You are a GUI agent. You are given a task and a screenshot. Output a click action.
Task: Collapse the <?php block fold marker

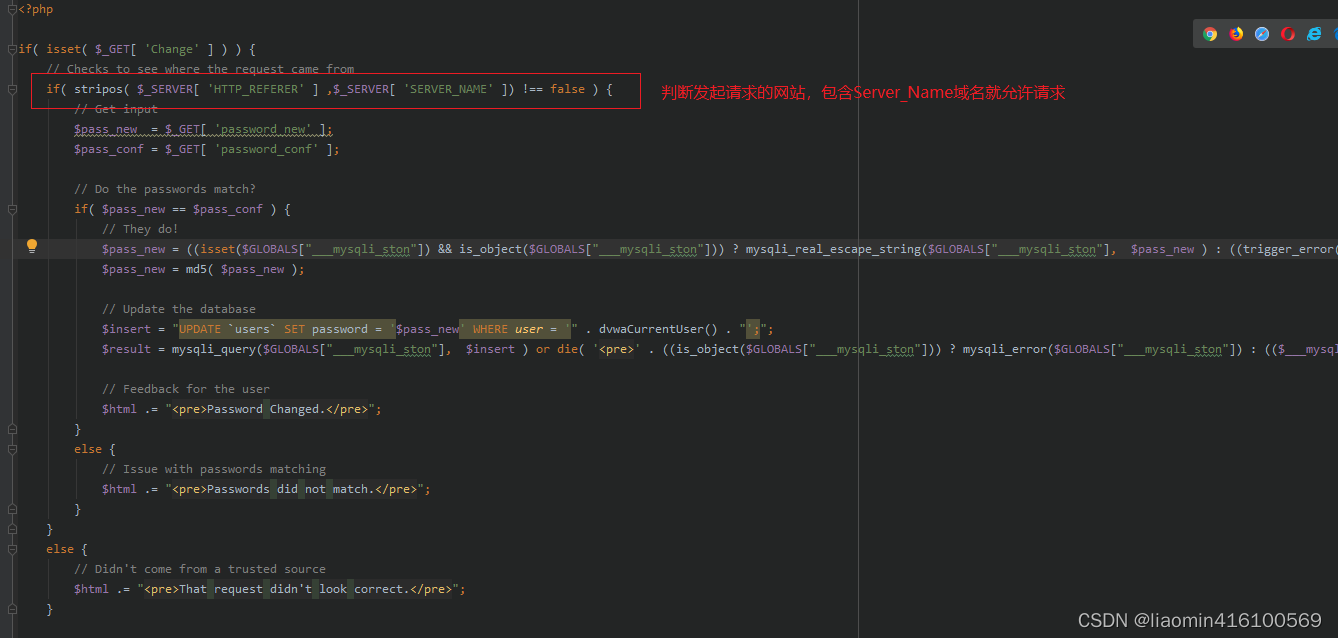pos(12,9)
